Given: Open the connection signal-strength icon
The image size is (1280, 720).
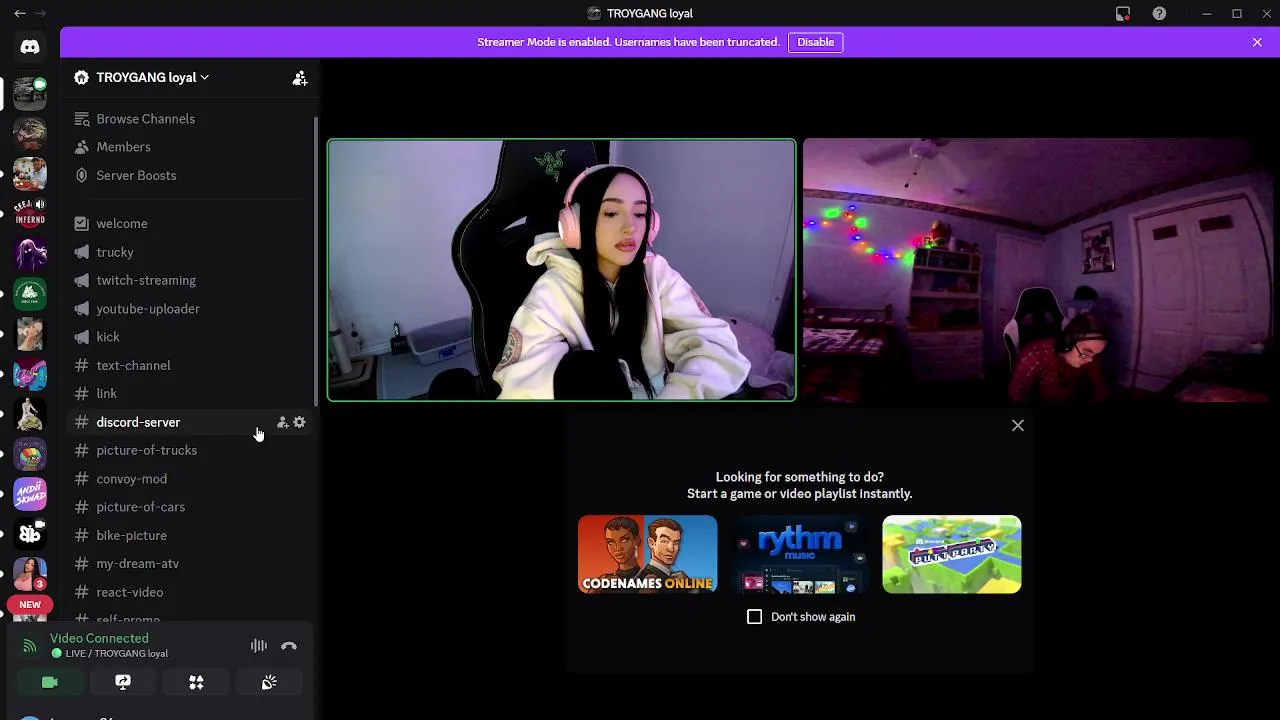Looking at the screenshot, I should [29, 646].
